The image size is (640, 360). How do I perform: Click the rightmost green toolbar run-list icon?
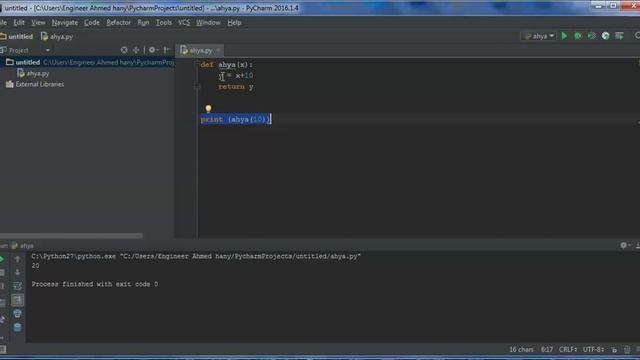click(619, 36)
